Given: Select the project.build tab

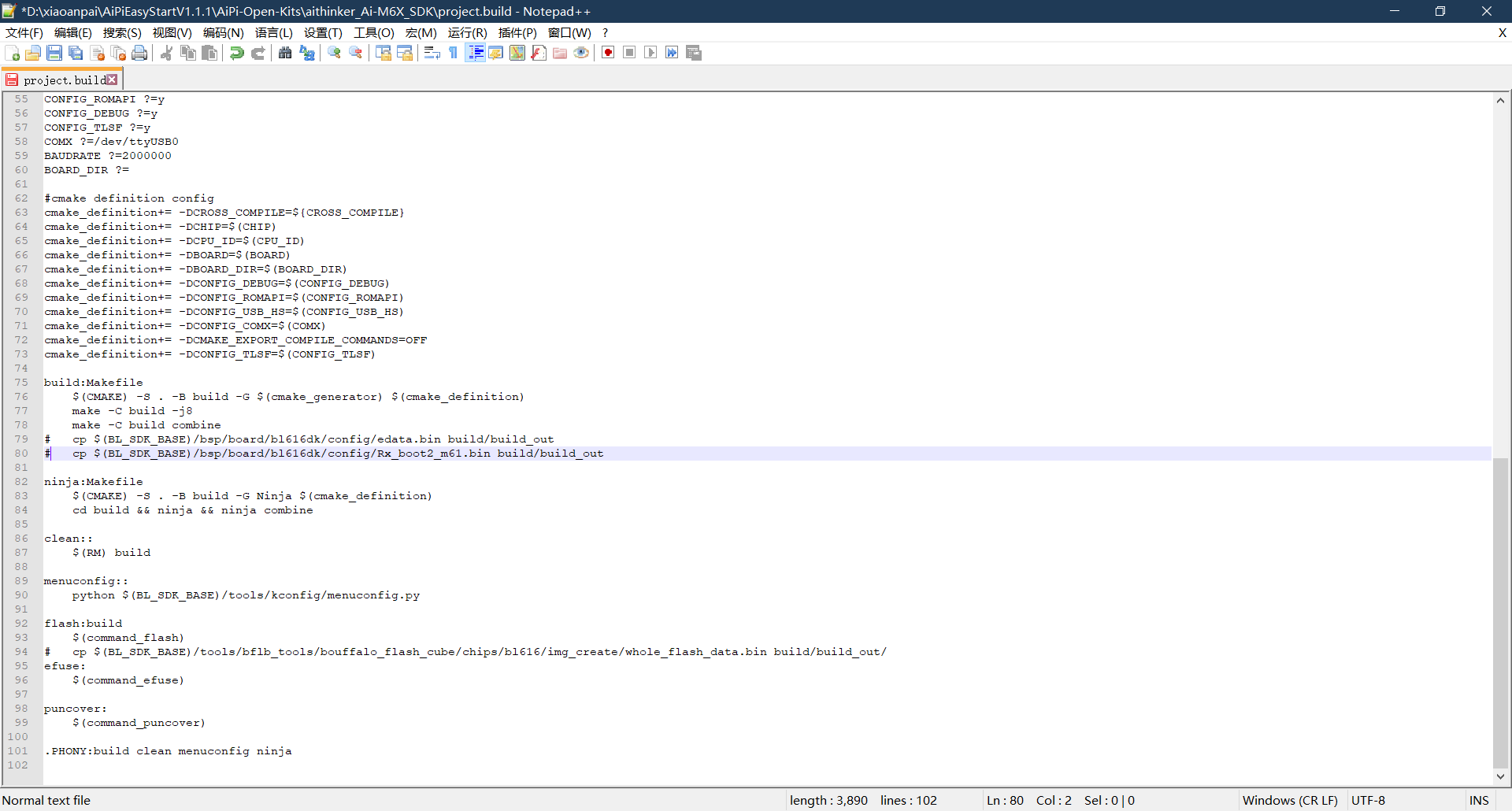Looking at the screenshot, I should (x=63, y=80).
